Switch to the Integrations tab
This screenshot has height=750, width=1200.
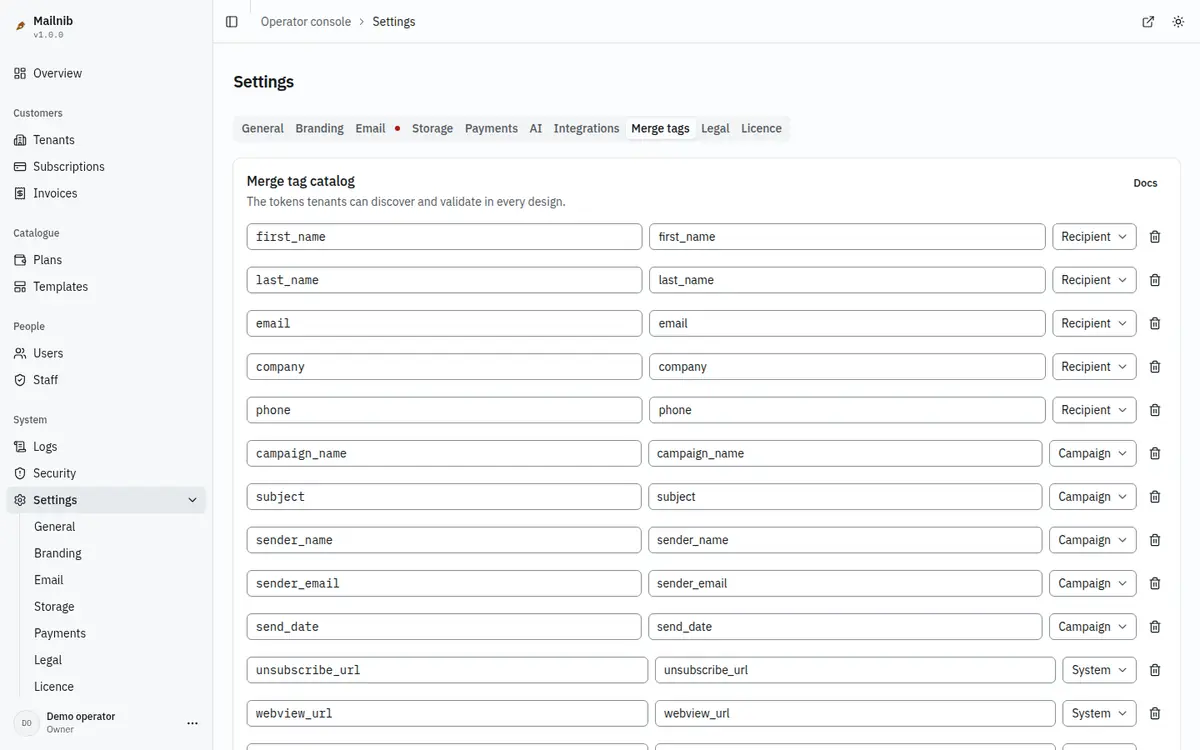pos(586,129)
